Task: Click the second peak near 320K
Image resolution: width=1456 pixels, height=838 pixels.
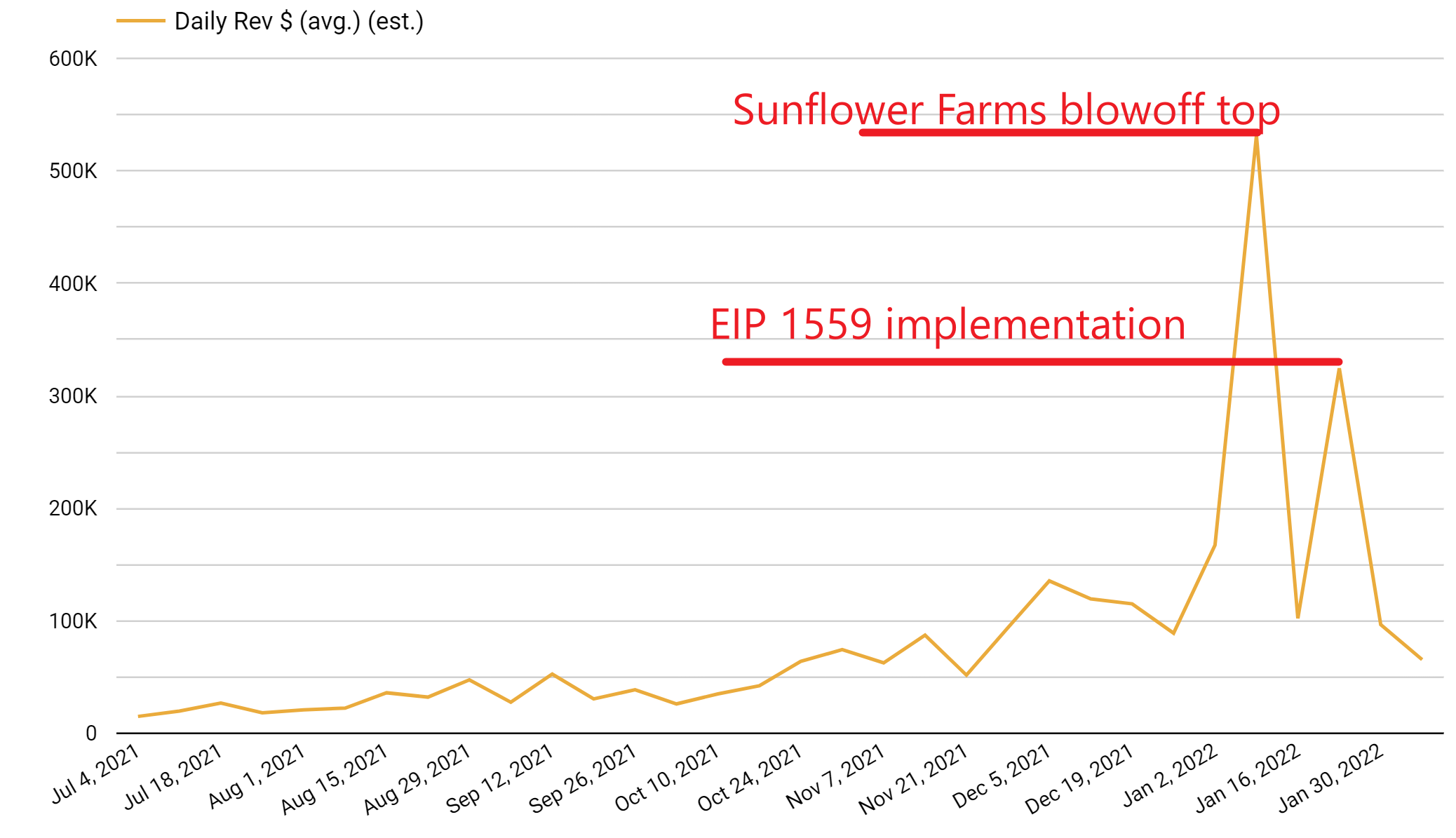Action: (1339, 370)
